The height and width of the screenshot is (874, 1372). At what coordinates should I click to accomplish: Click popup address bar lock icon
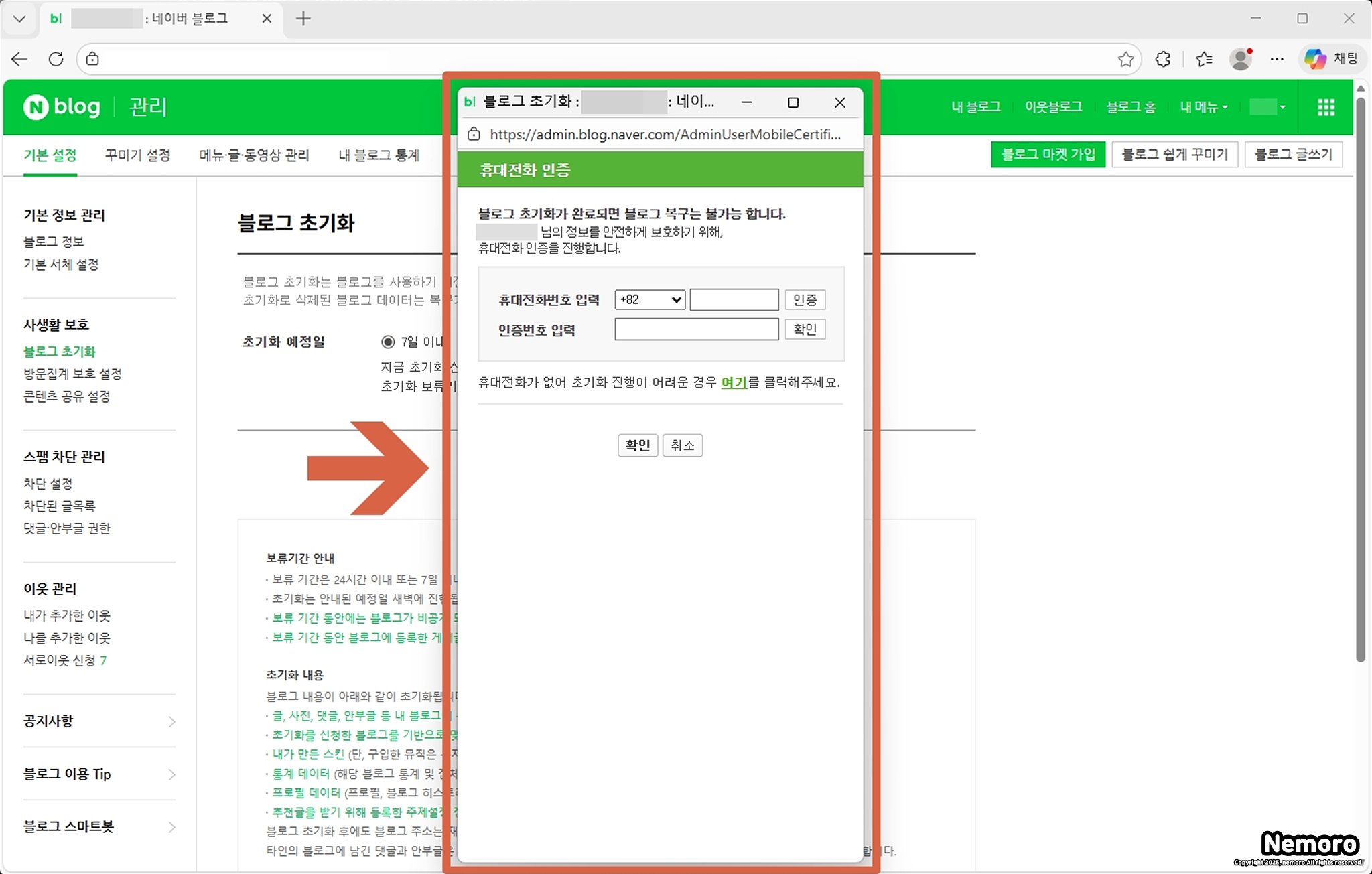tap(474, 134)
